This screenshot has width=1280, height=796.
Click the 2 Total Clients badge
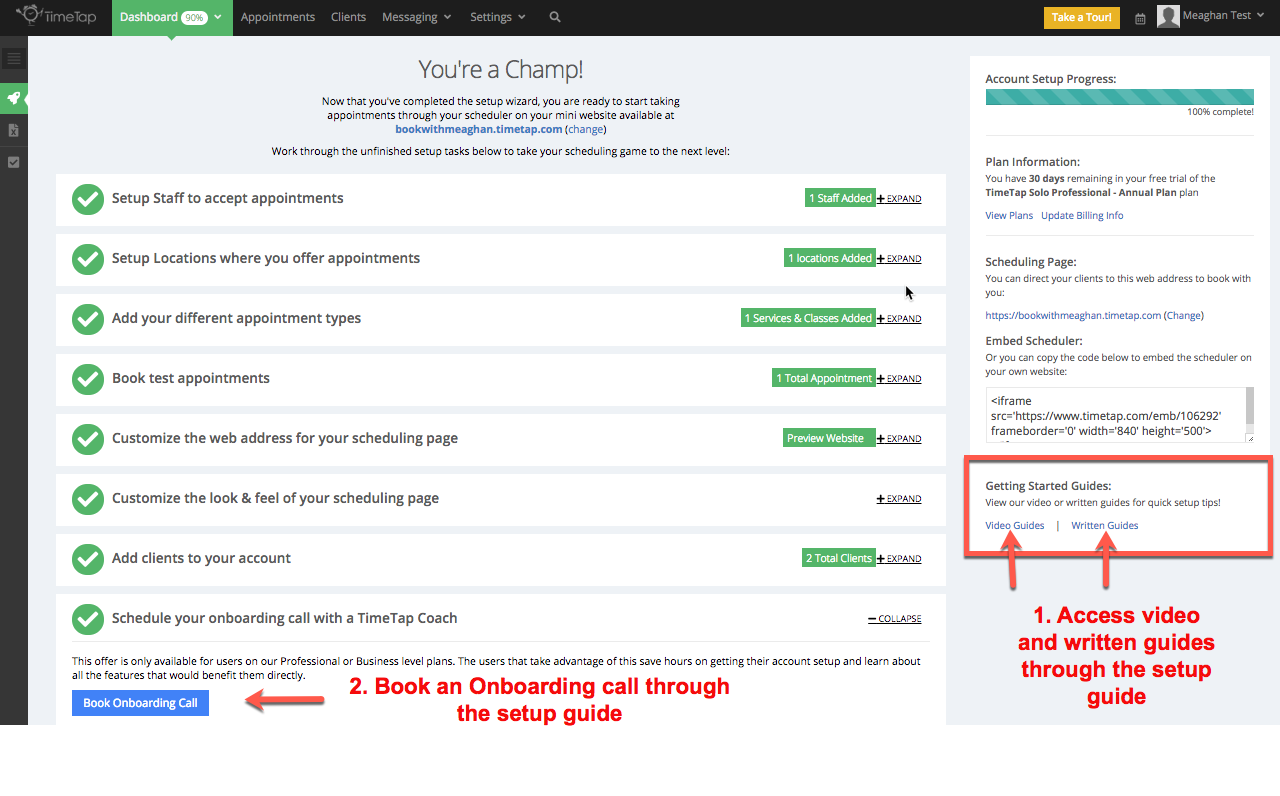click(839, 559)
